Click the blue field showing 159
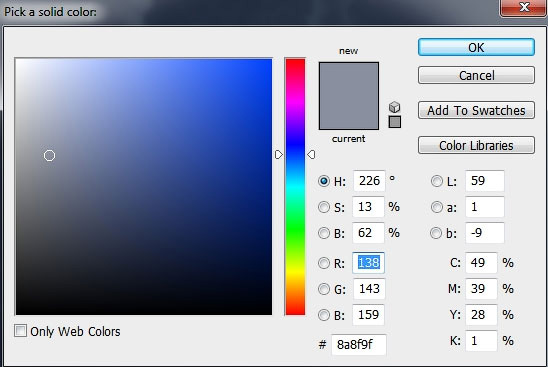Viewport: 548px width, 367px height. 368,315
